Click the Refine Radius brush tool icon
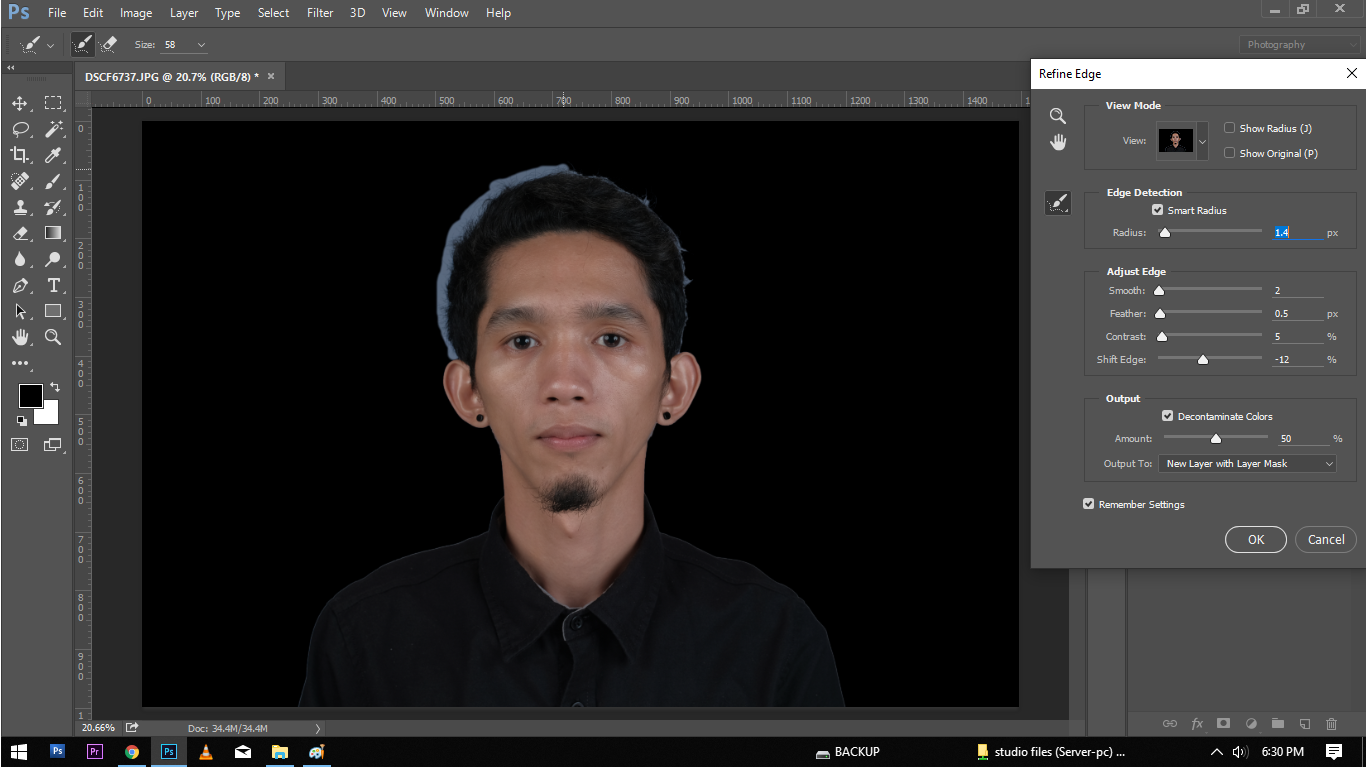 point(1057,203)
